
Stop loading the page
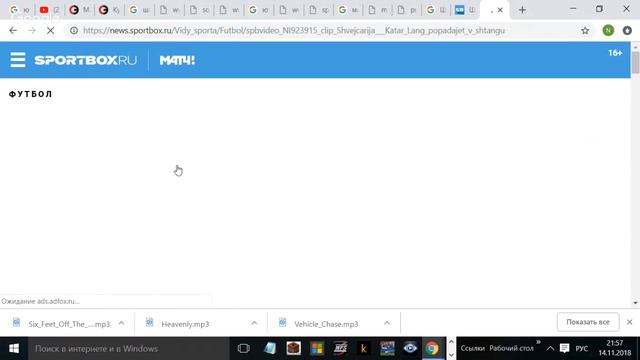(x=50, y=31)
